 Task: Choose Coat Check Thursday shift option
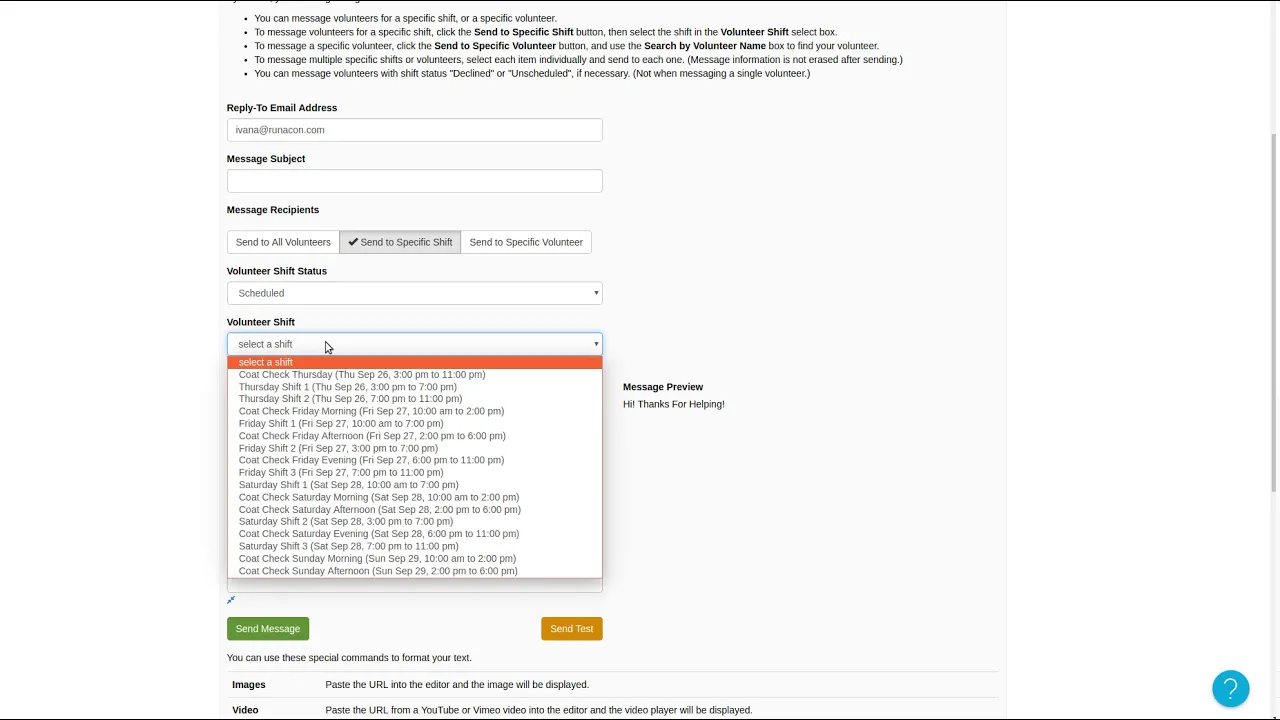coord(414,374)
